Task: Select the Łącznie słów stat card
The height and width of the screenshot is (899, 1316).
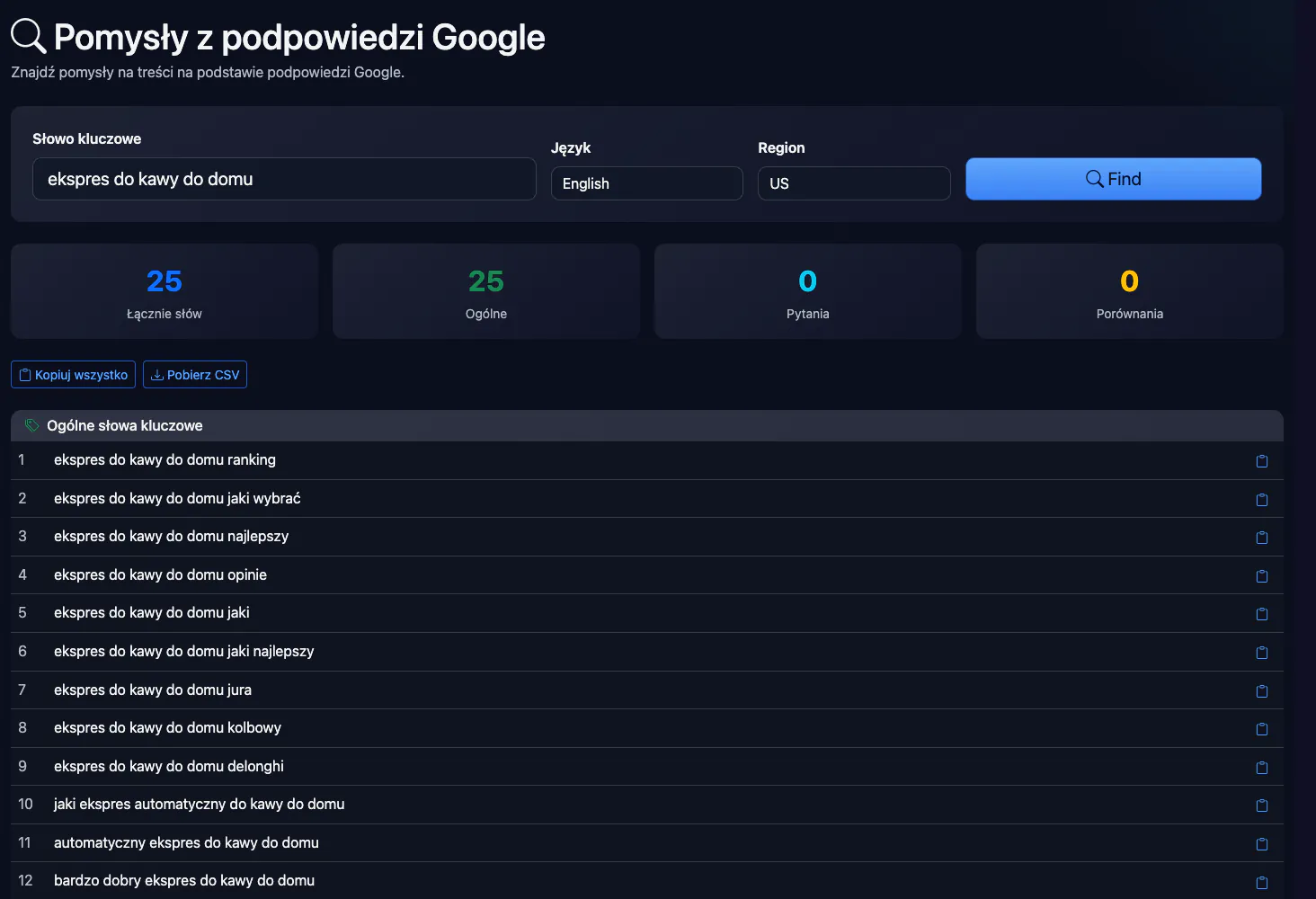Action: 164,291
